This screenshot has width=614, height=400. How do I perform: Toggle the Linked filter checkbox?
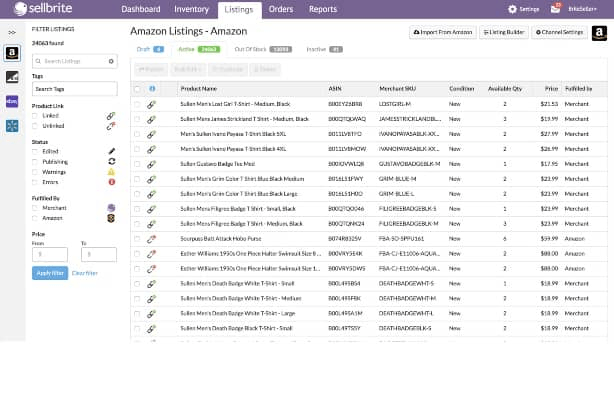(x=35, y=116)
